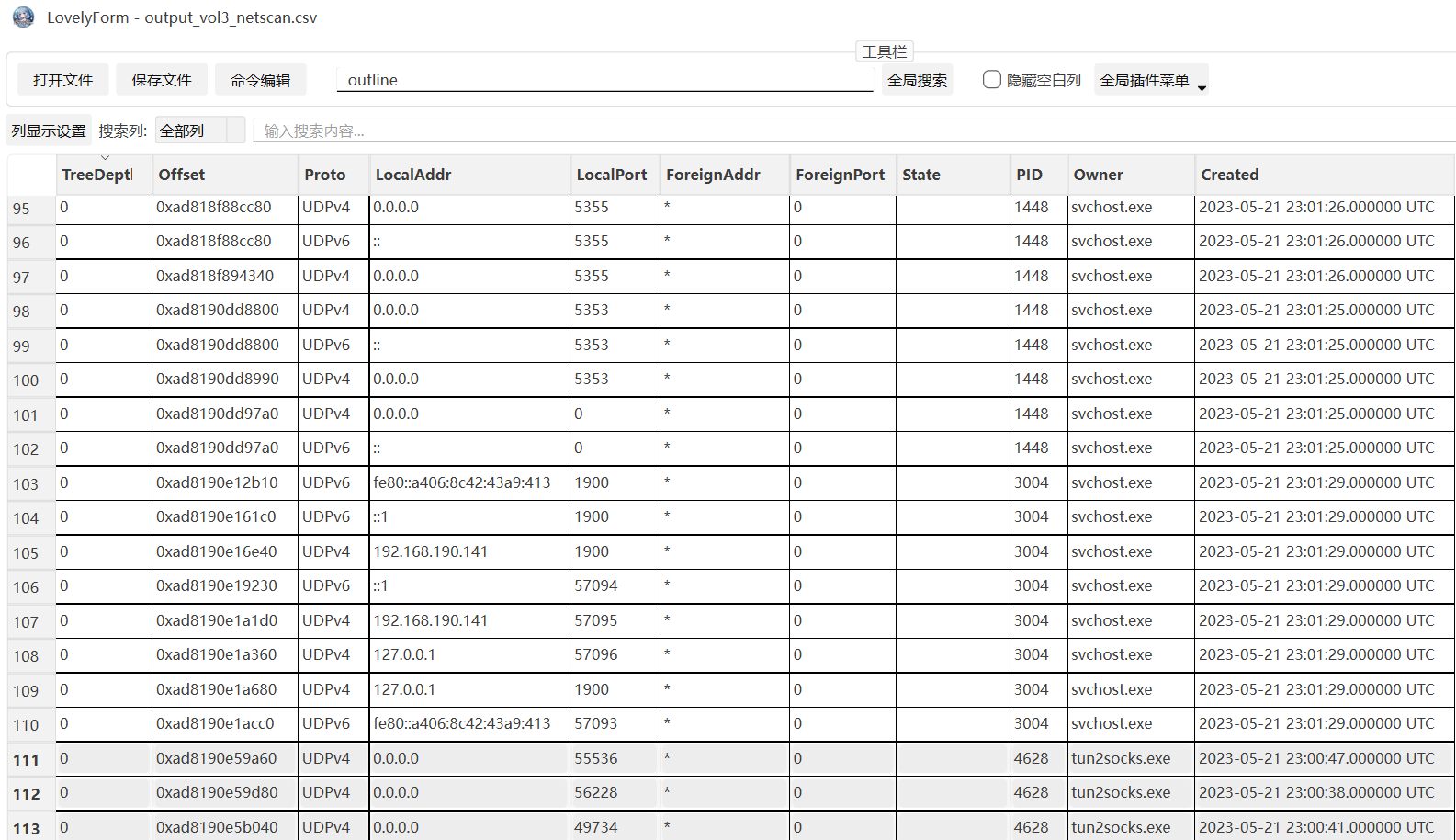
Task: Select the ForeignAddr column header
Action: pos(725,175)
